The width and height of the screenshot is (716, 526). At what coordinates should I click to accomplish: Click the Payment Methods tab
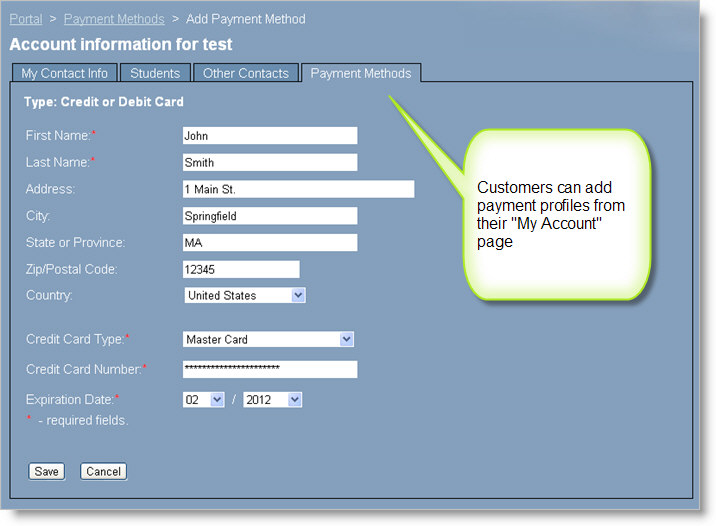pos(361,73)
